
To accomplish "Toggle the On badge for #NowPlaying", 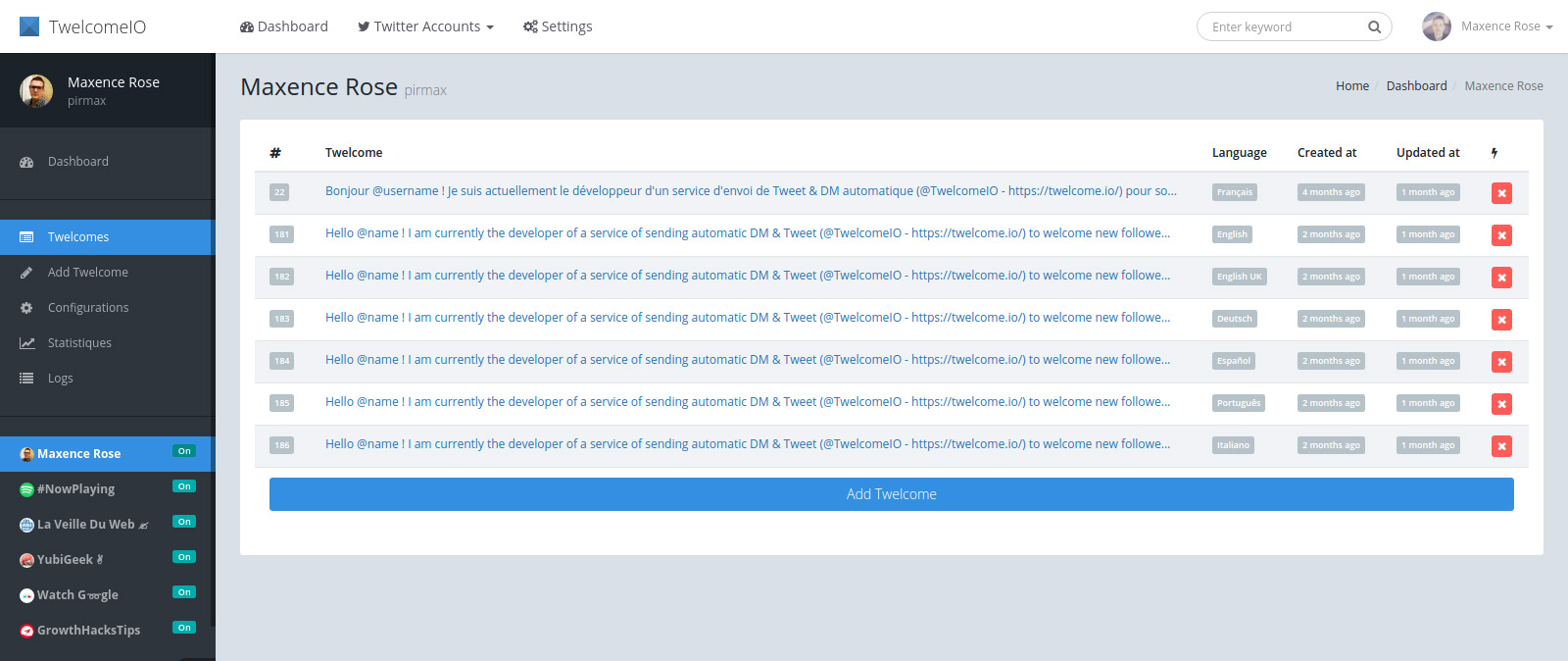I will pyautogui.click(x=184, y=486).
